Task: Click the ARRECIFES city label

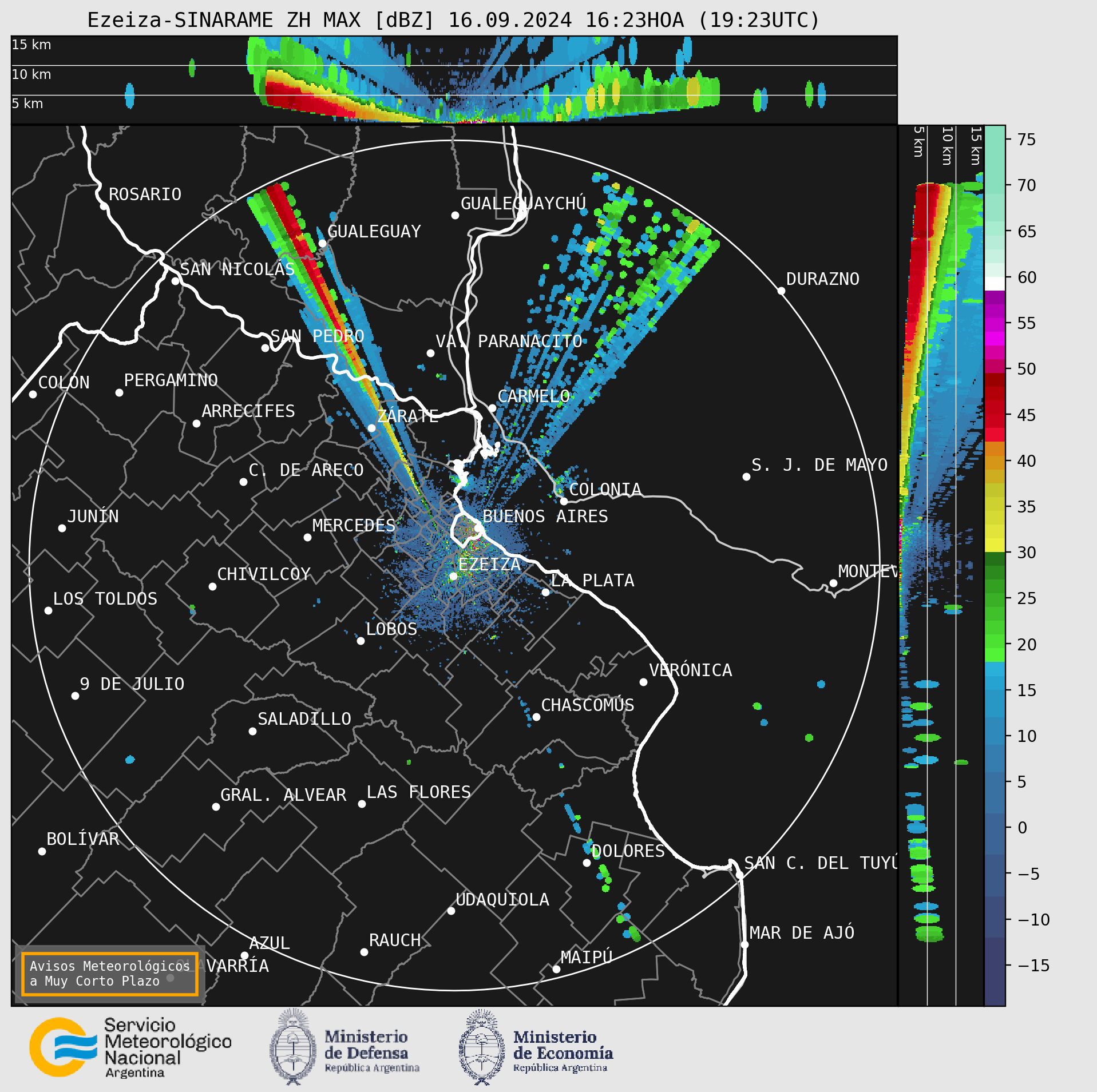Action: tap(248, 411)
